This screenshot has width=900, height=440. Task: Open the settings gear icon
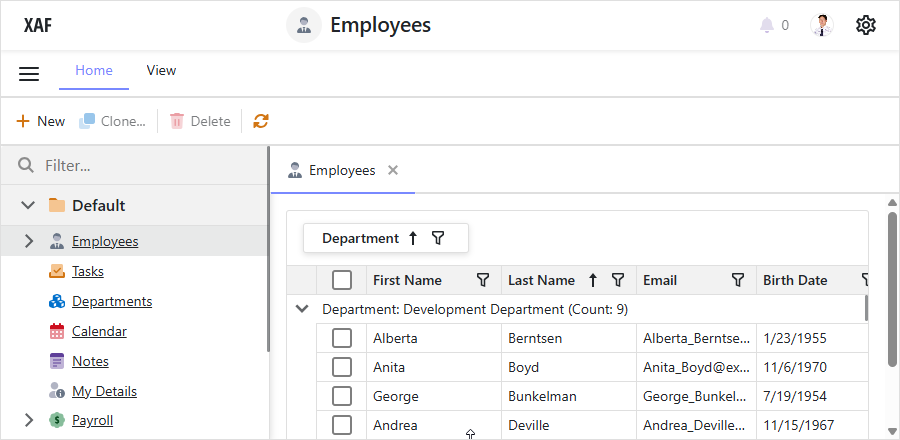coord(866,25)
